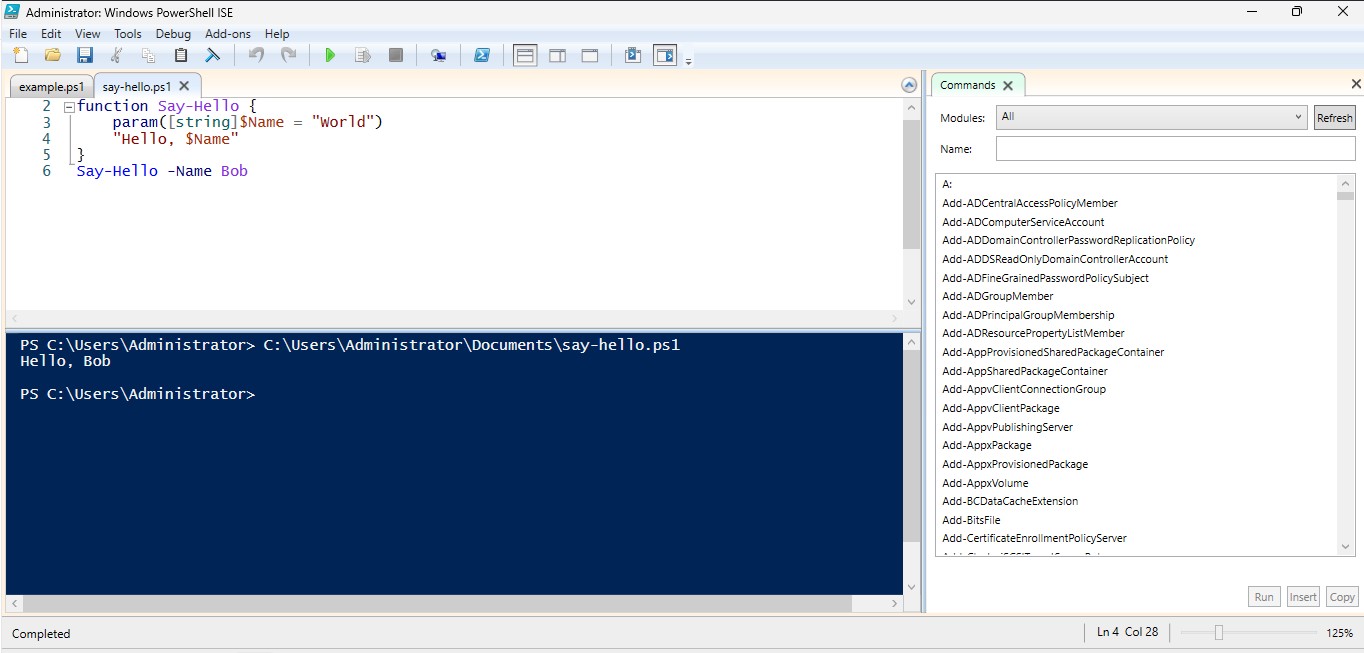This screenshot has height=653, width=1364.
Task: Click Ln 4 Col 28 in status bar
Action: (1127, 632)
